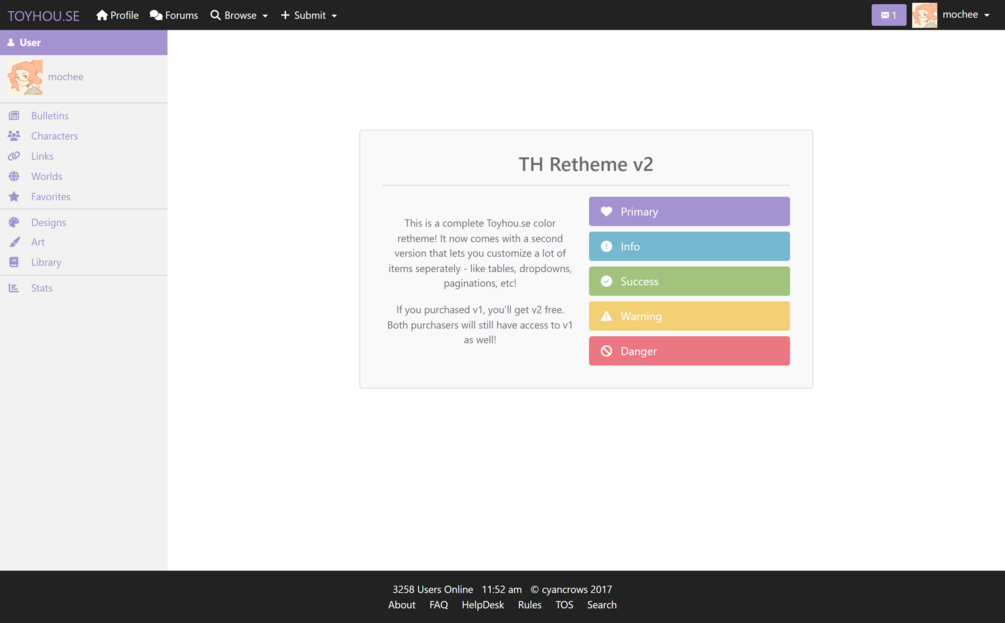Click the Bulletins newspaper icon

13,115
